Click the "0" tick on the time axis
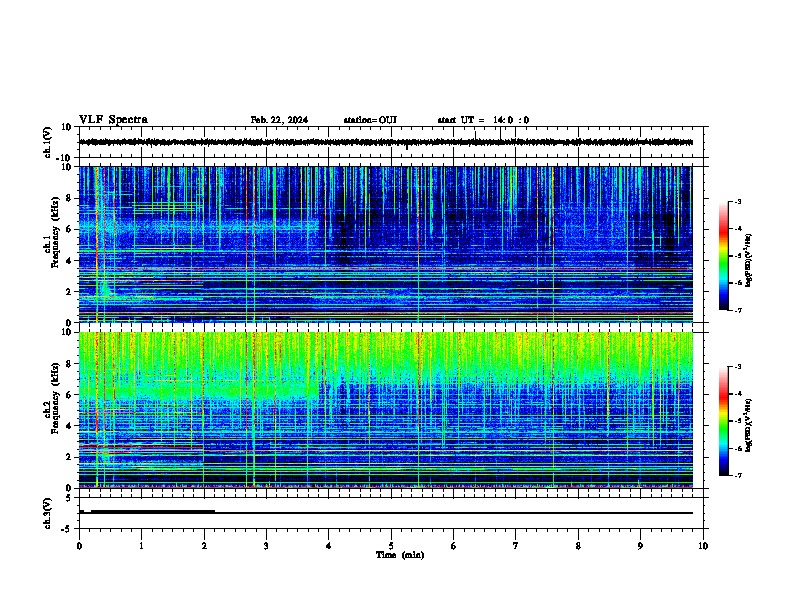Image resolution: width=792 pixels, height=612 pixels. click(x=79, y=546)
